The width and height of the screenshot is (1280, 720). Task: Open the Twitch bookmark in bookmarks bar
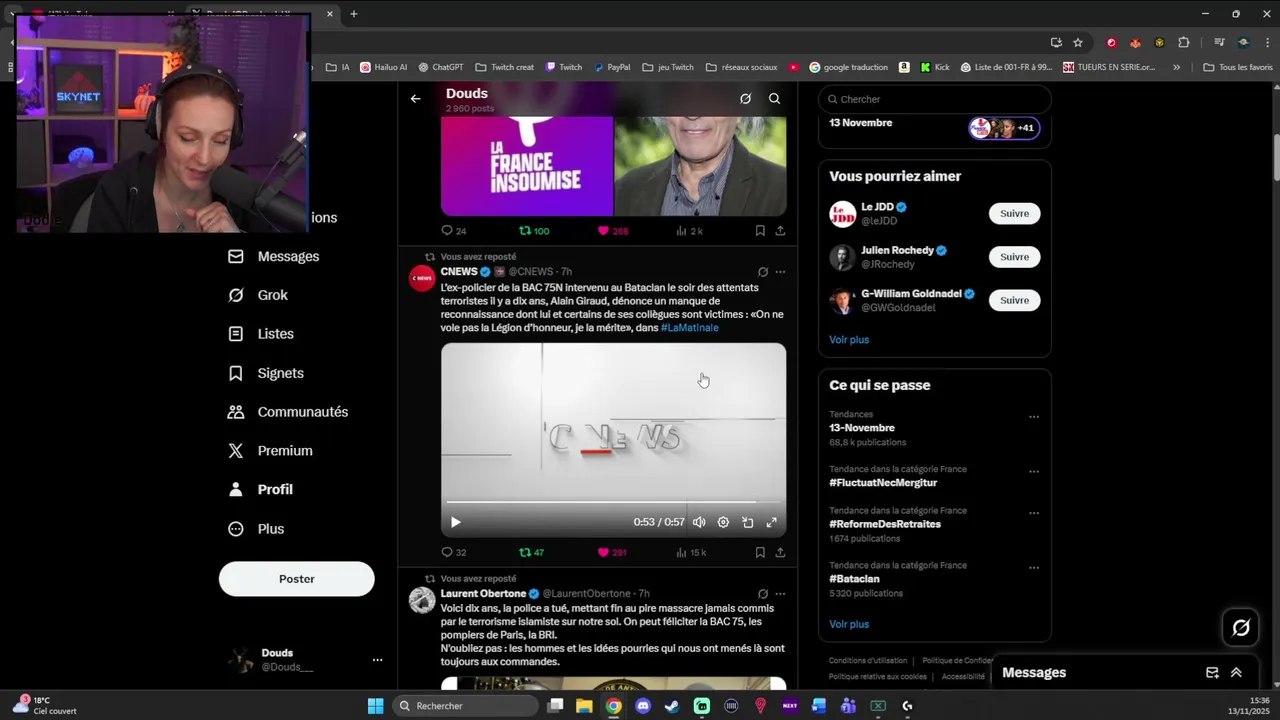point(564,67)
